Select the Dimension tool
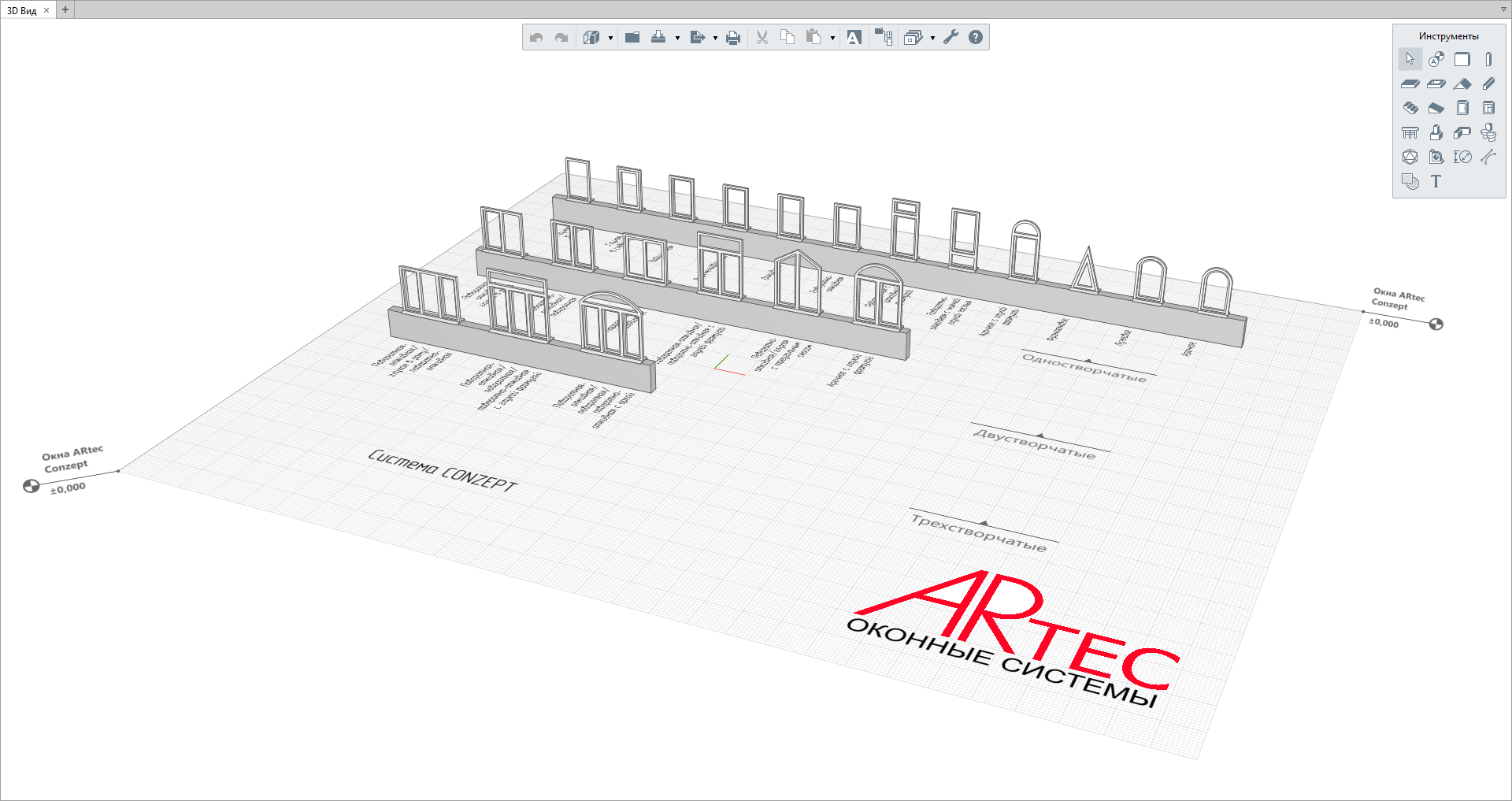This screenshot has width=1512, height=801. pyautogui.click(x=1462, y=157)
